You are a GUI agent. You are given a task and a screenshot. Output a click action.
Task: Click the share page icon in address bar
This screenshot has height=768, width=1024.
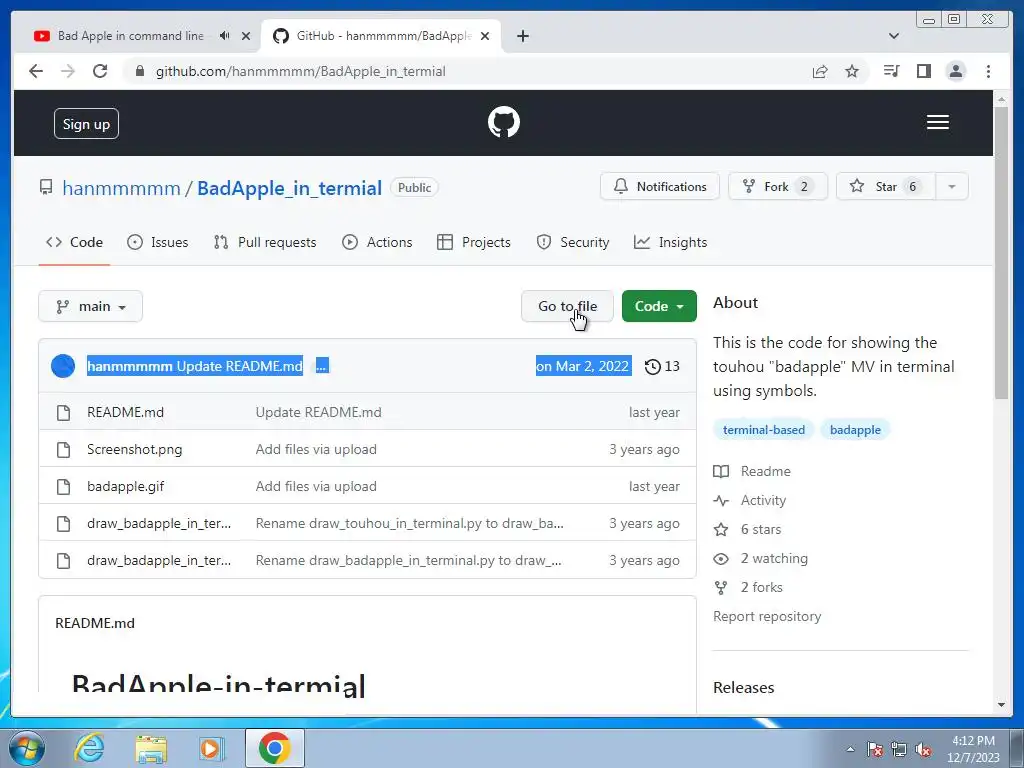click(x=820, y=71)
